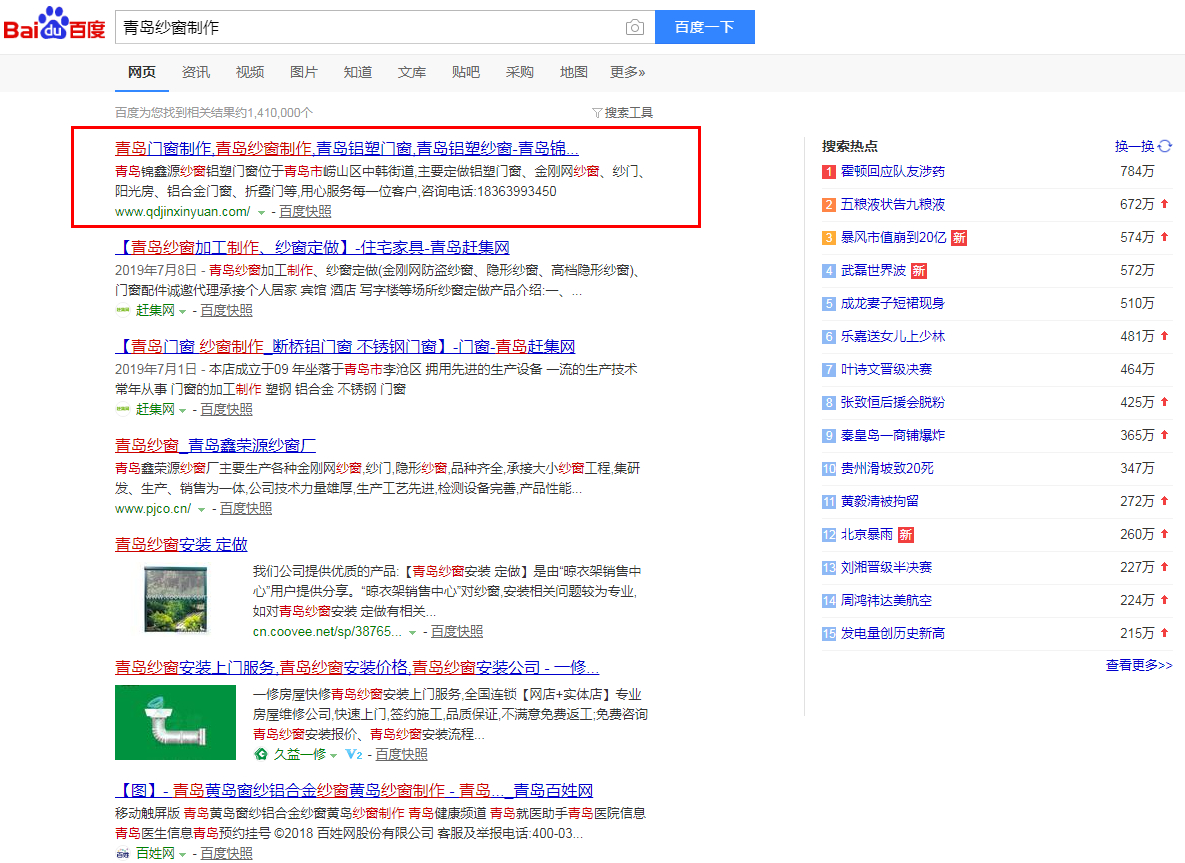Open 青岛纱窗安装 定做 result title
The width and height of the screenshot is (1185, 863).
coord(181,544)
